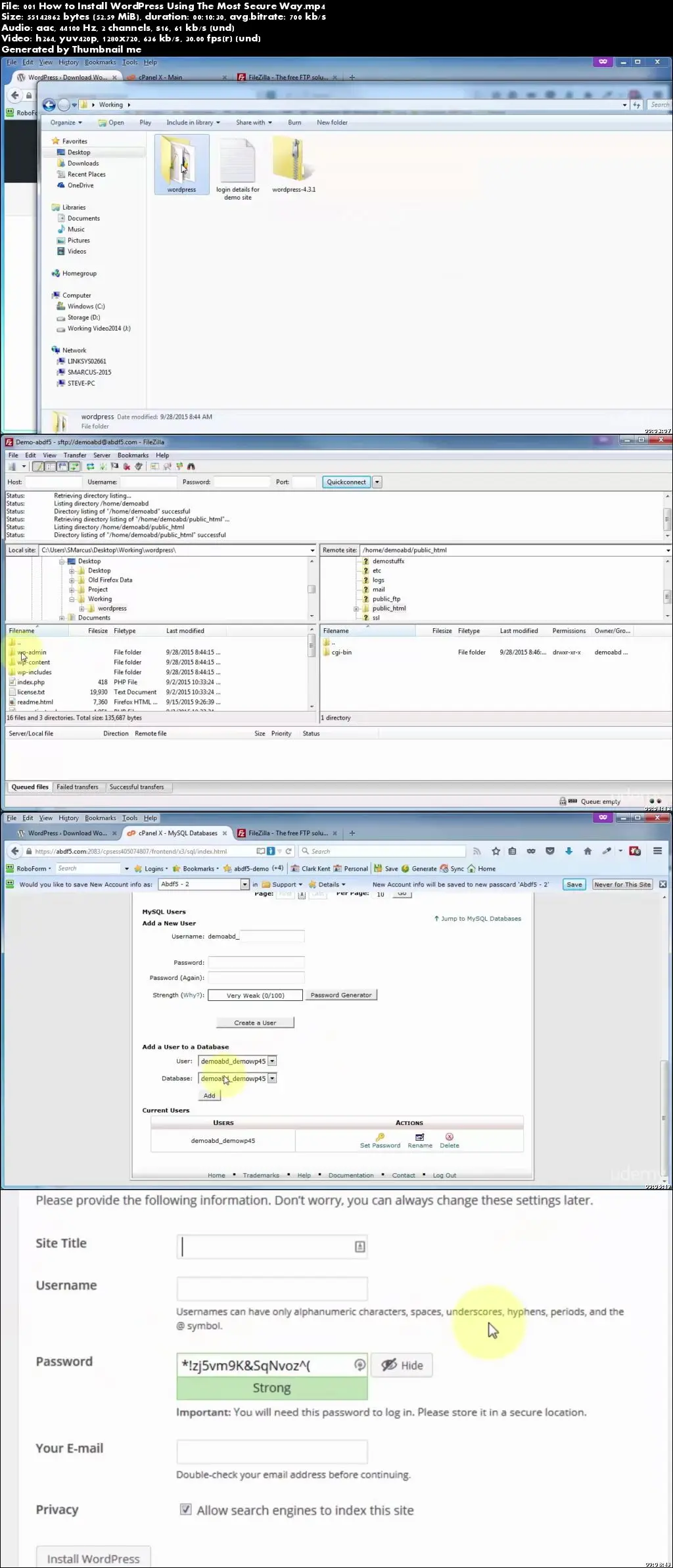Open Organize menu in Explorer window
Image resolution: width=673 pixels, height=1568 pixels.
pos(66,122)
